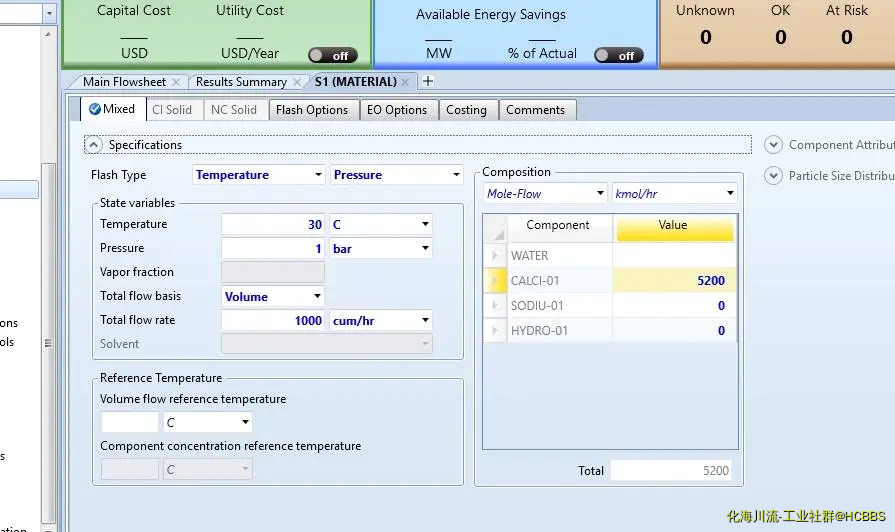Click the CALCI-01 row selector arrow
Image resolution: width=895 pixels, height=532 pixels.
[x=495, y=281]
